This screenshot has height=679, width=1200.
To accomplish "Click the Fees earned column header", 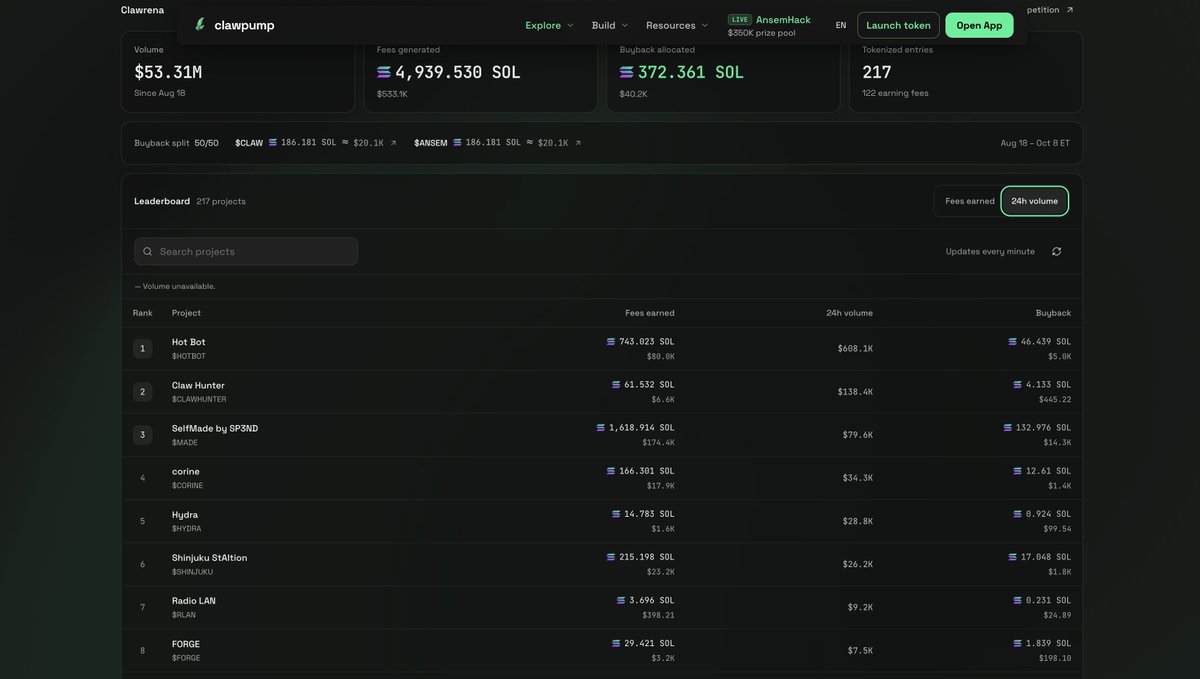I will (x=650, y=313).
